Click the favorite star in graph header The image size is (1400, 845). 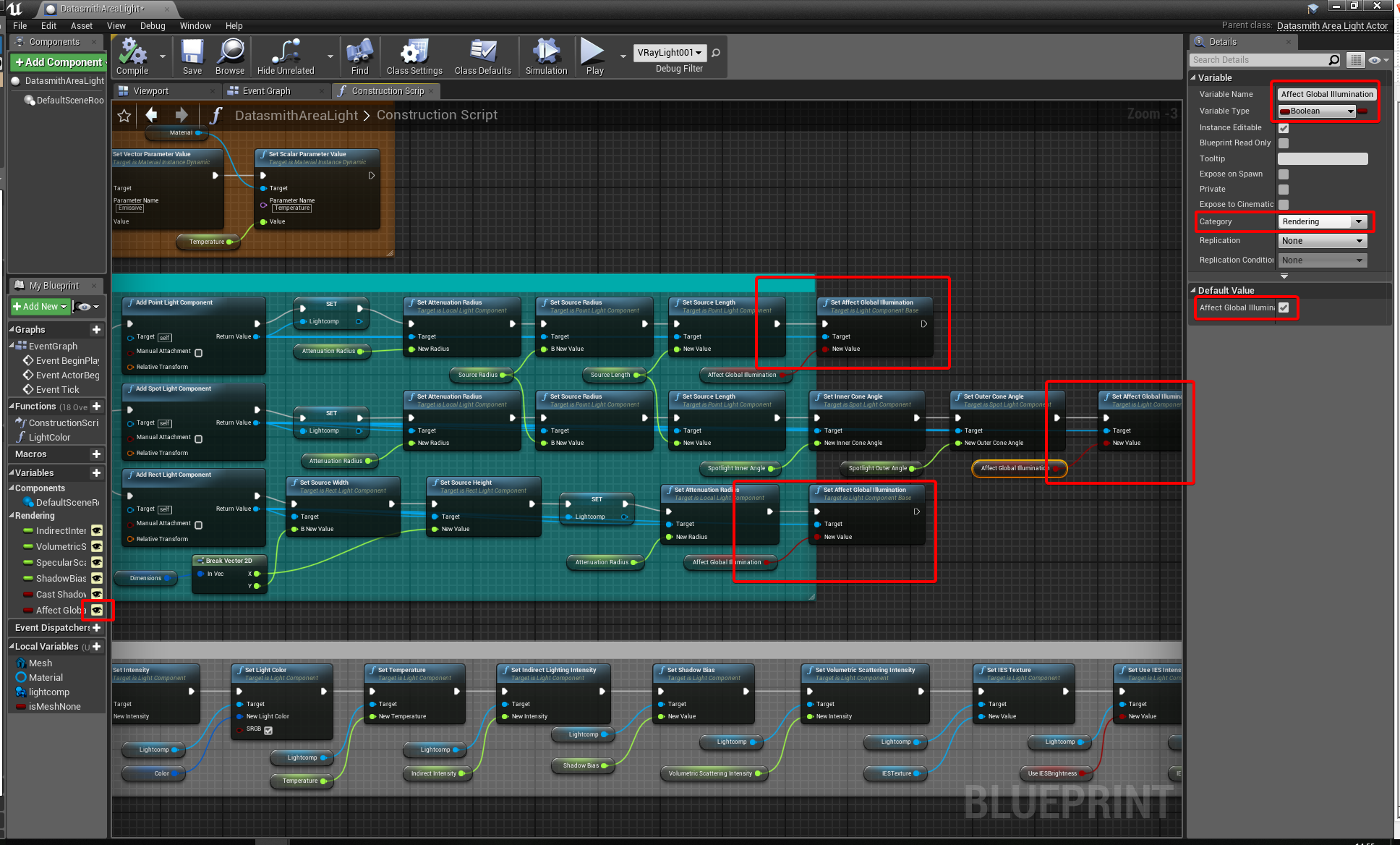coord(124,115)
